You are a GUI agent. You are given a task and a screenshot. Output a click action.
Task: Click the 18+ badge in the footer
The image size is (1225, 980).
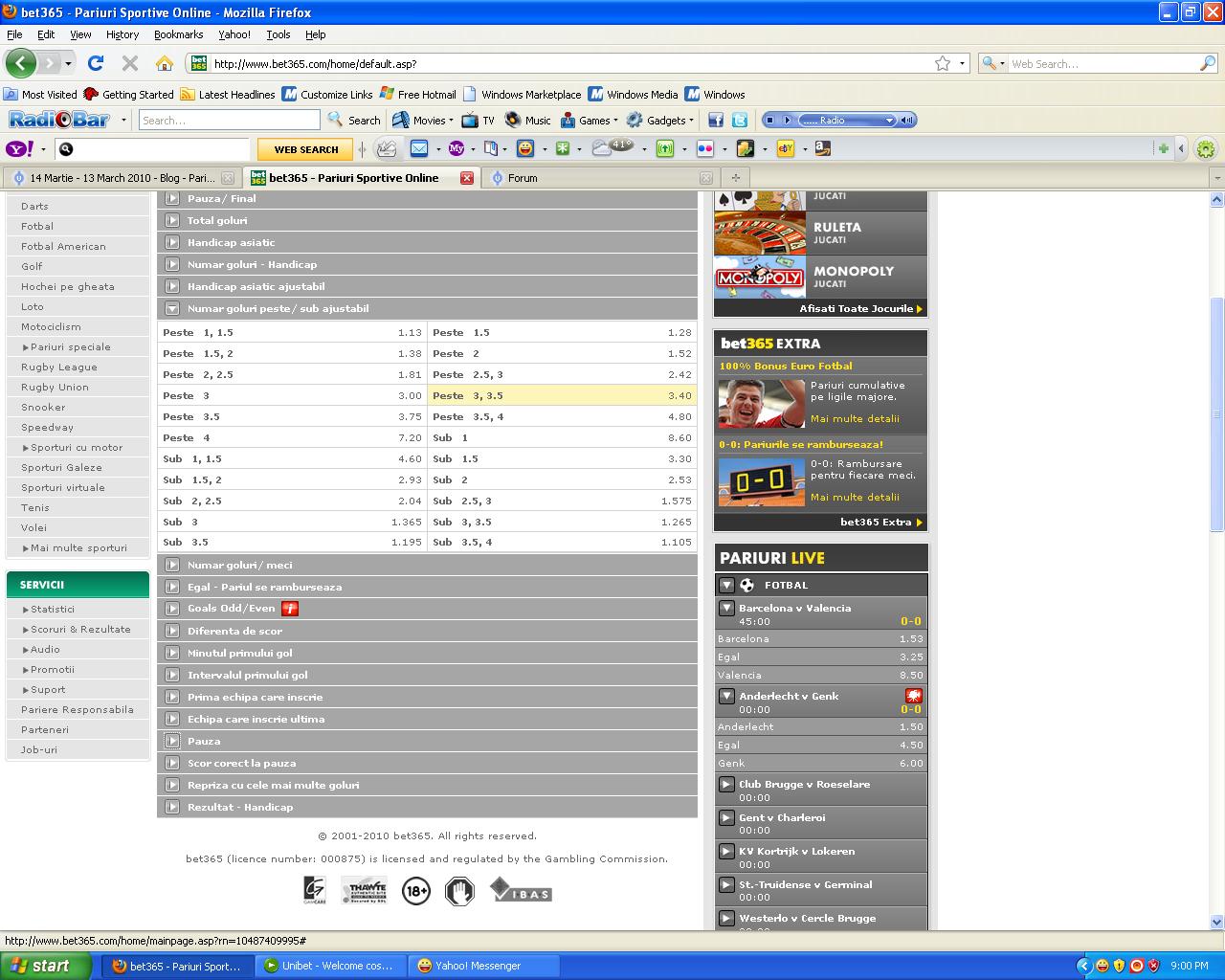pos(416,891)
